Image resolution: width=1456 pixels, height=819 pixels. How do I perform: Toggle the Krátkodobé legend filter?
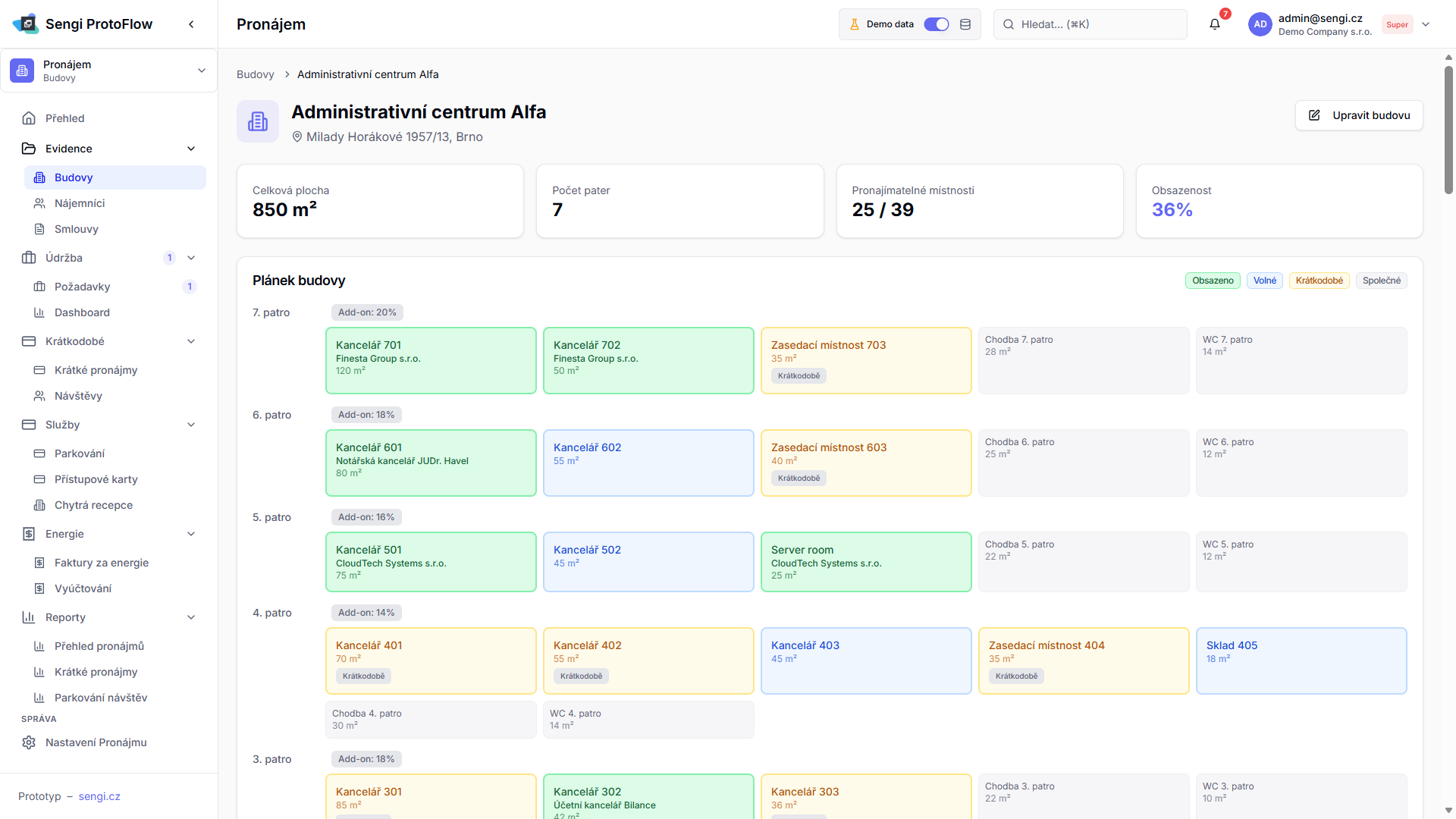(1319, 281)
